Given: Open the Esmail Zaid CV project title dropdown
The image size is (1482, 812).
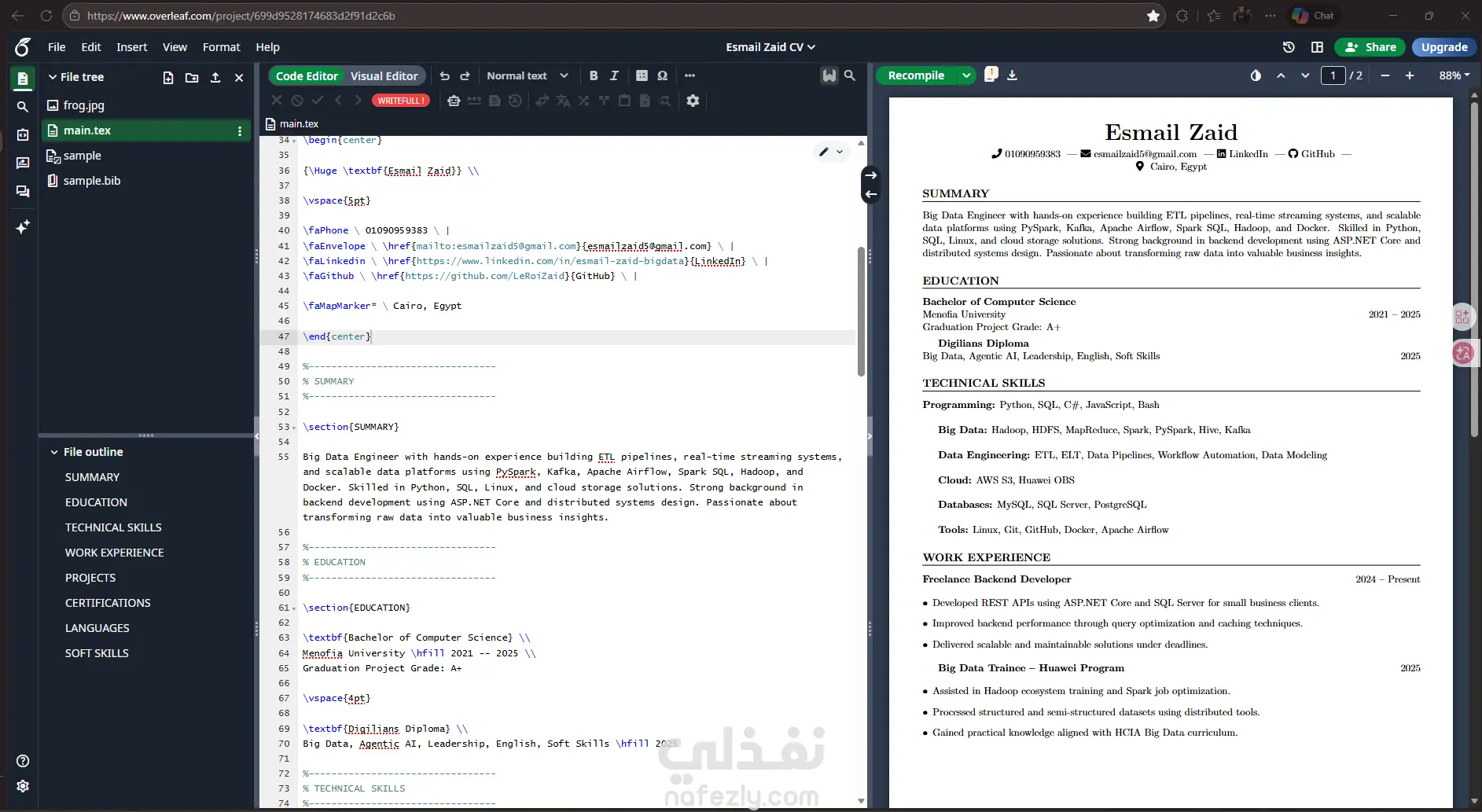Looking at the screenshot, I should pyautogui.click(x=770, y=47).
